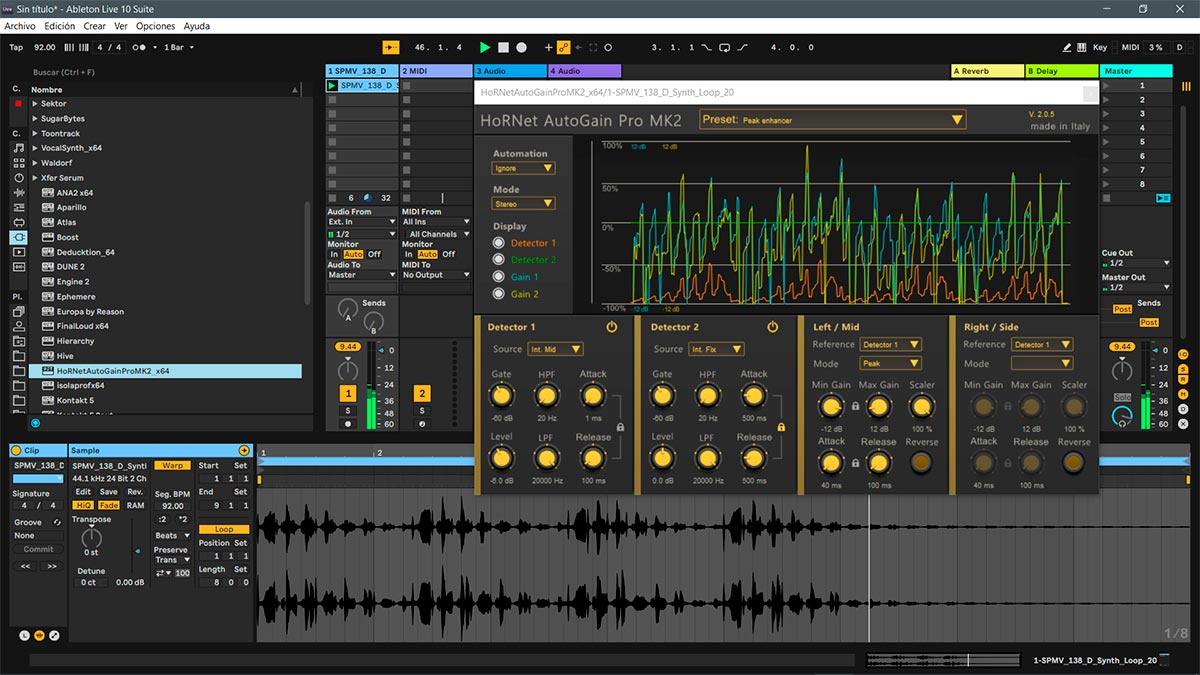Open the Crear menu
Viewport: 1200px width, 675px height.
click(x=95, y=26)
